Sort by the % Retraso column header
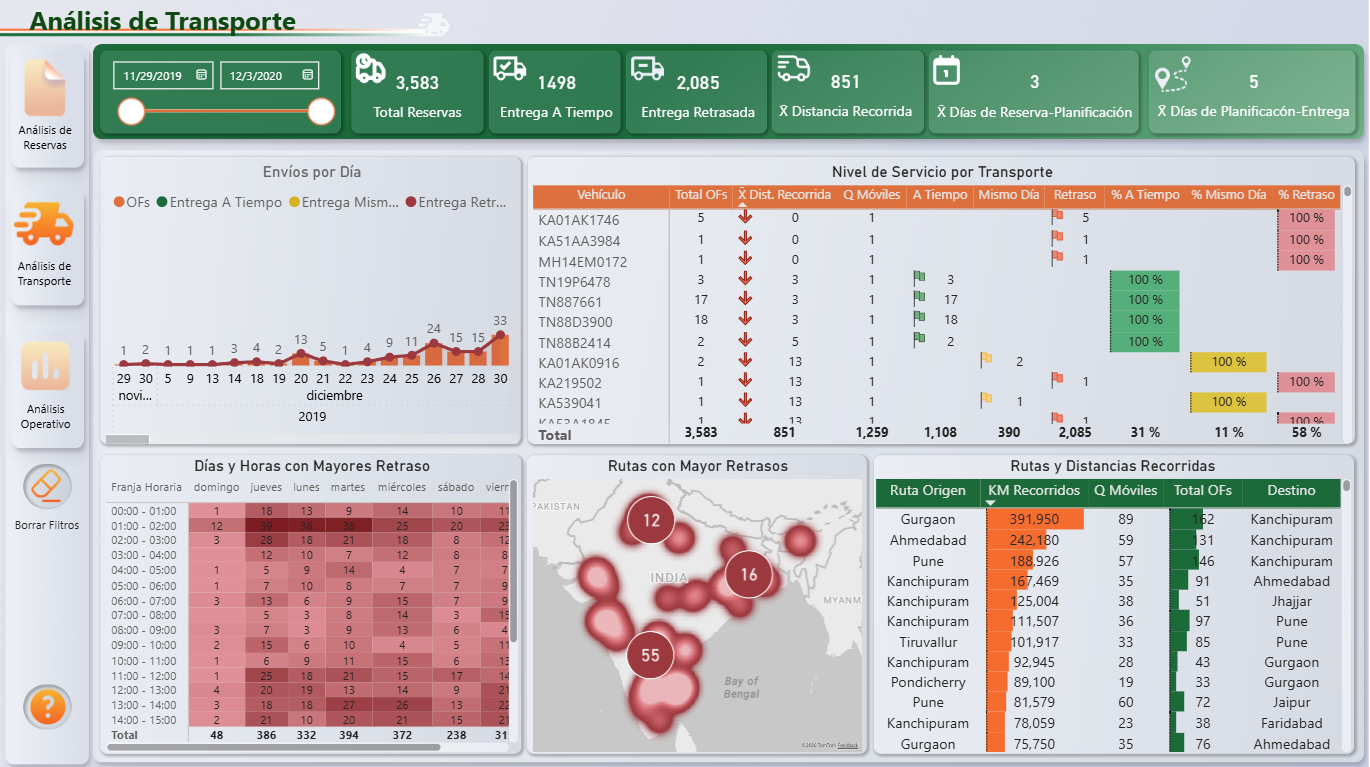Screen dimensions: 1370x767 (1306, 195)
